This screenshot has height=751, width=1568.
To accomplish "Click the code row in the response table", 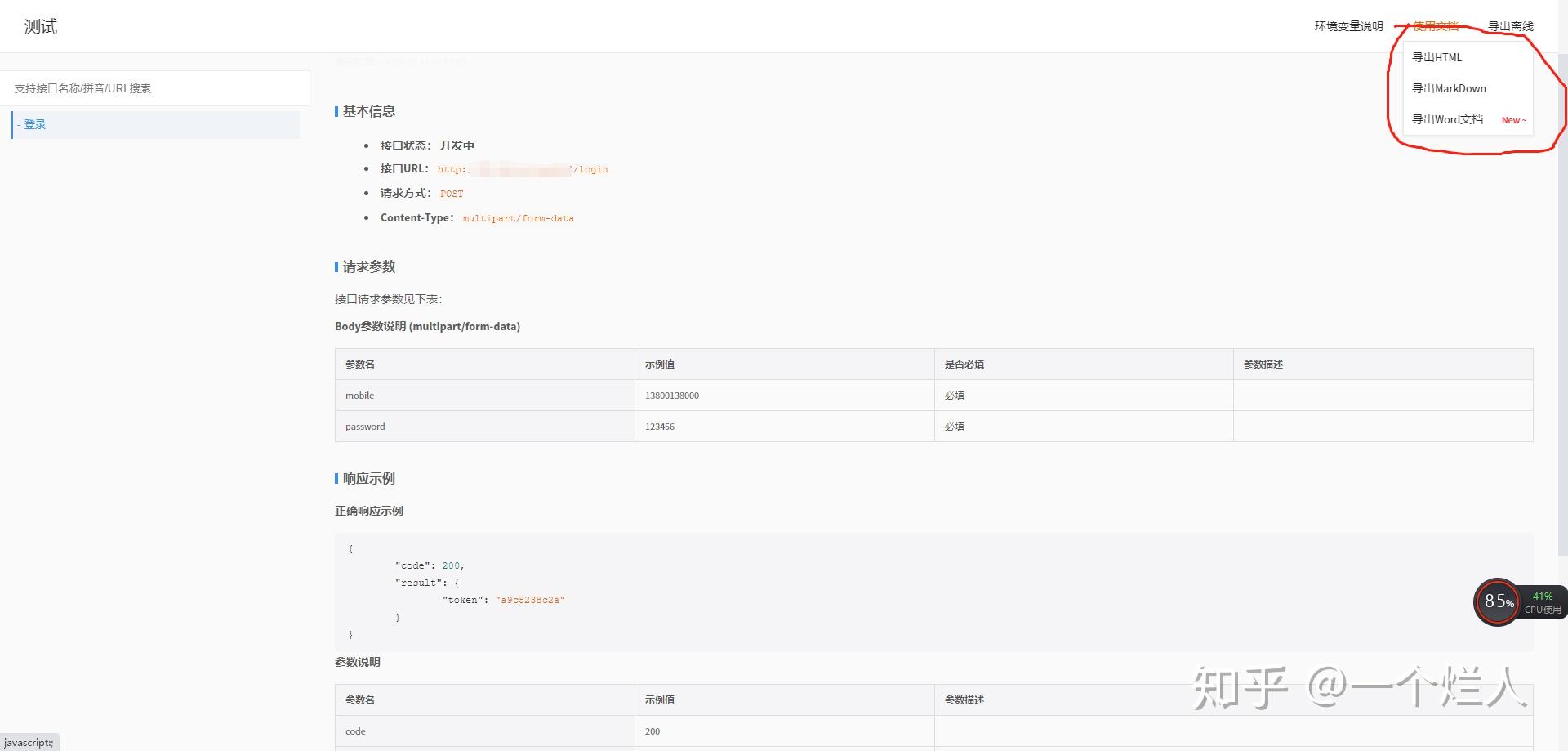I will point(933,731).
